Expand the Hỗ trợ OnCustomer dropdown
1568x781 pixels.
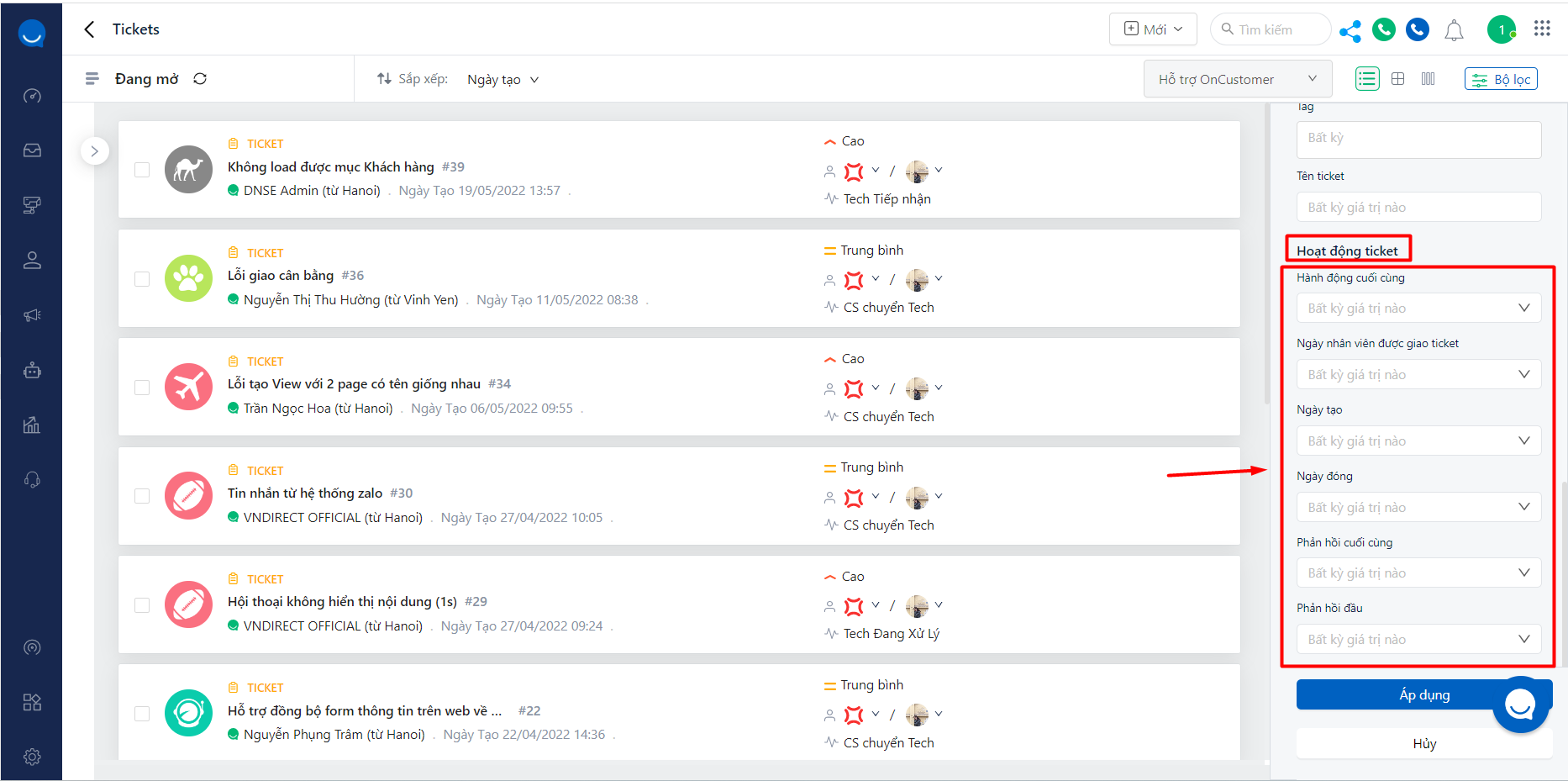coord(1237,79)
